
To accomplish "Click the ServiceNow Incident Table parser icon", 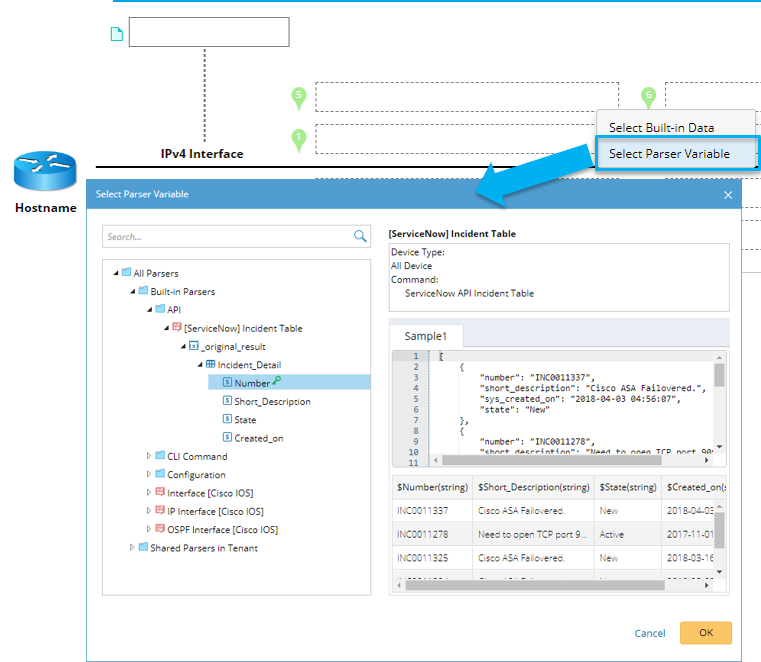I will pyautogui.click(x=177, y=327).
